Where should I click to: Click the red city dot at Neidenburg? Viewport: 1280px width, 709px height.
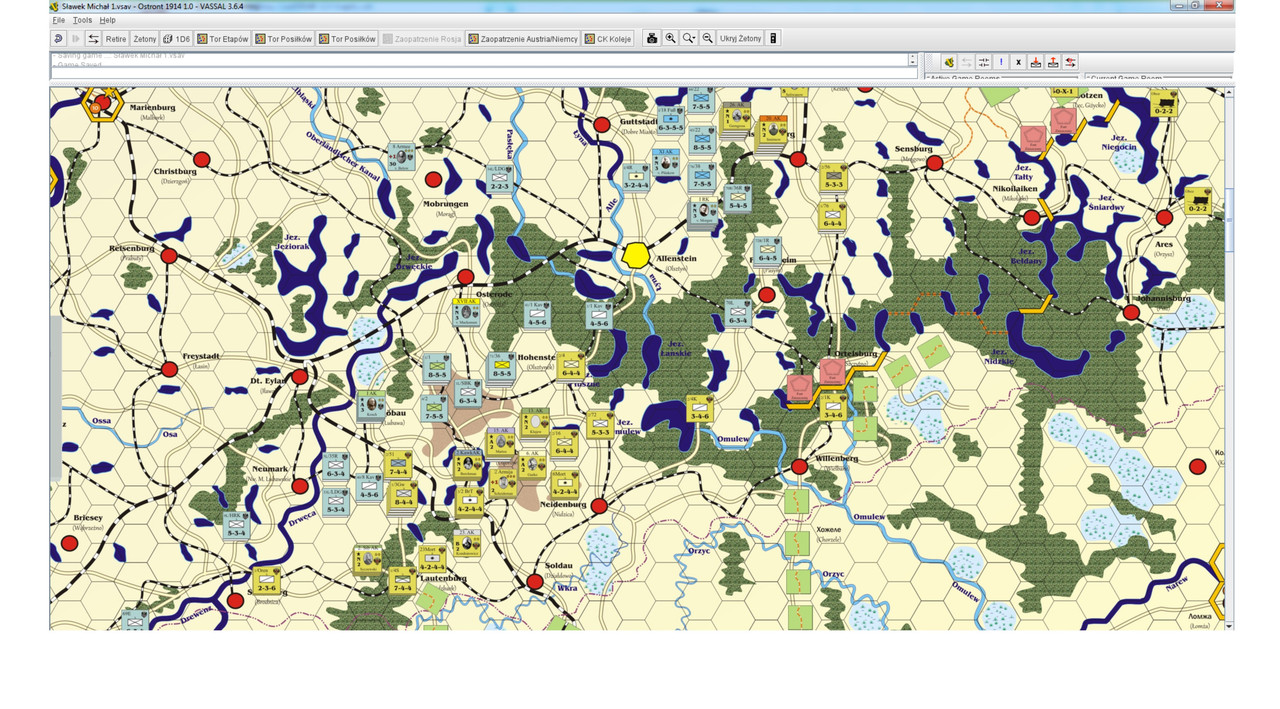click(599, 506)
